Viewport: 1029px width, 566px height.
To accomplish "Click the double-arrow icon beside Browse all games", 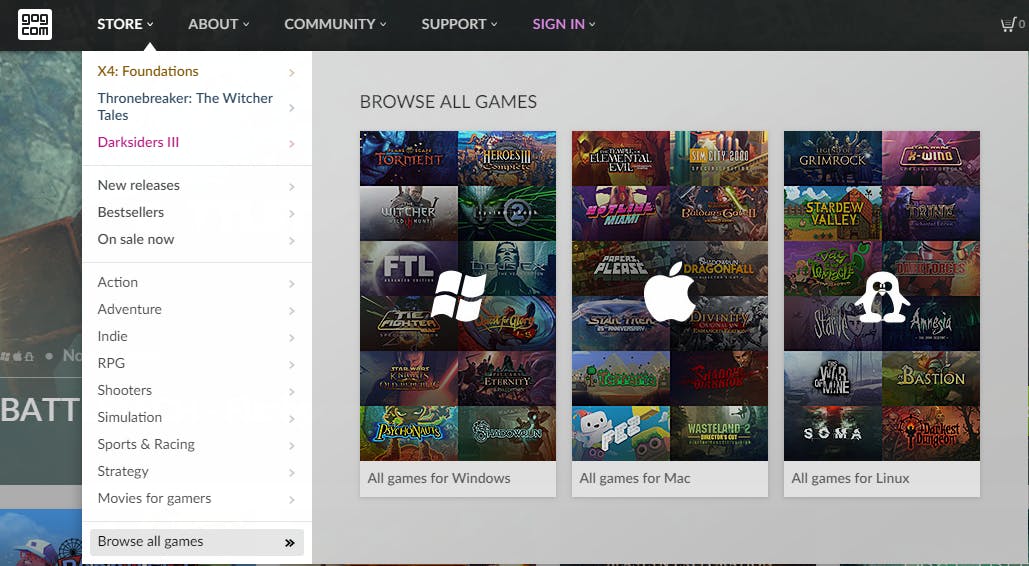I will click(x=289, y=542).
